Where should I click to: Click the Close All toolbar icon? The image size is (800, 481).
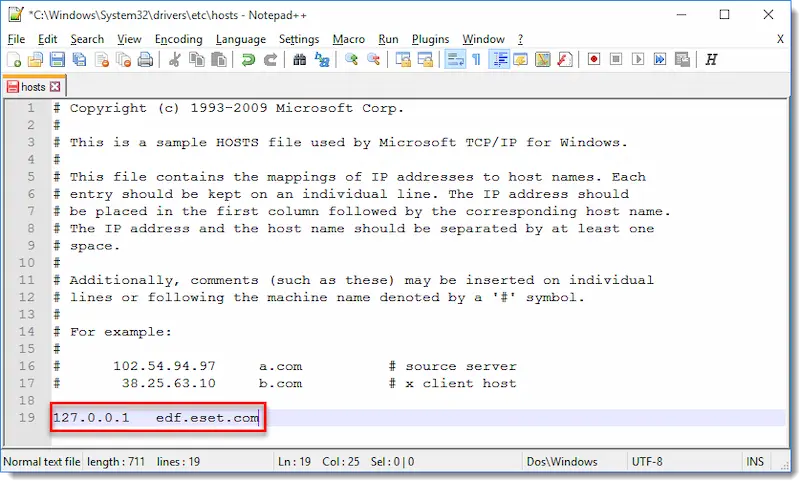(x=123, y=60)
